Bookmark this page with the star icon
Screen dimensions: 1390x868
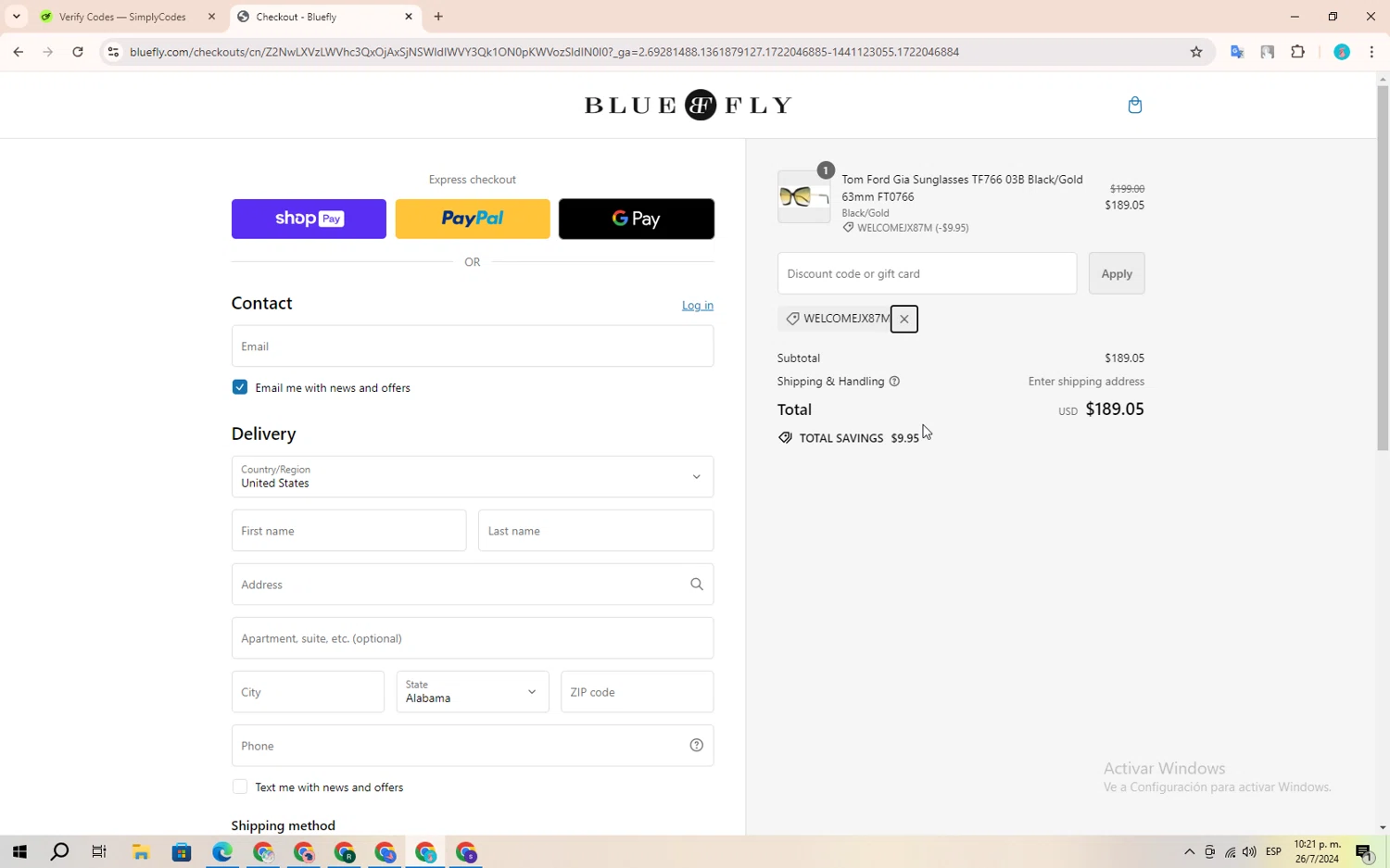pos(1196,52)
